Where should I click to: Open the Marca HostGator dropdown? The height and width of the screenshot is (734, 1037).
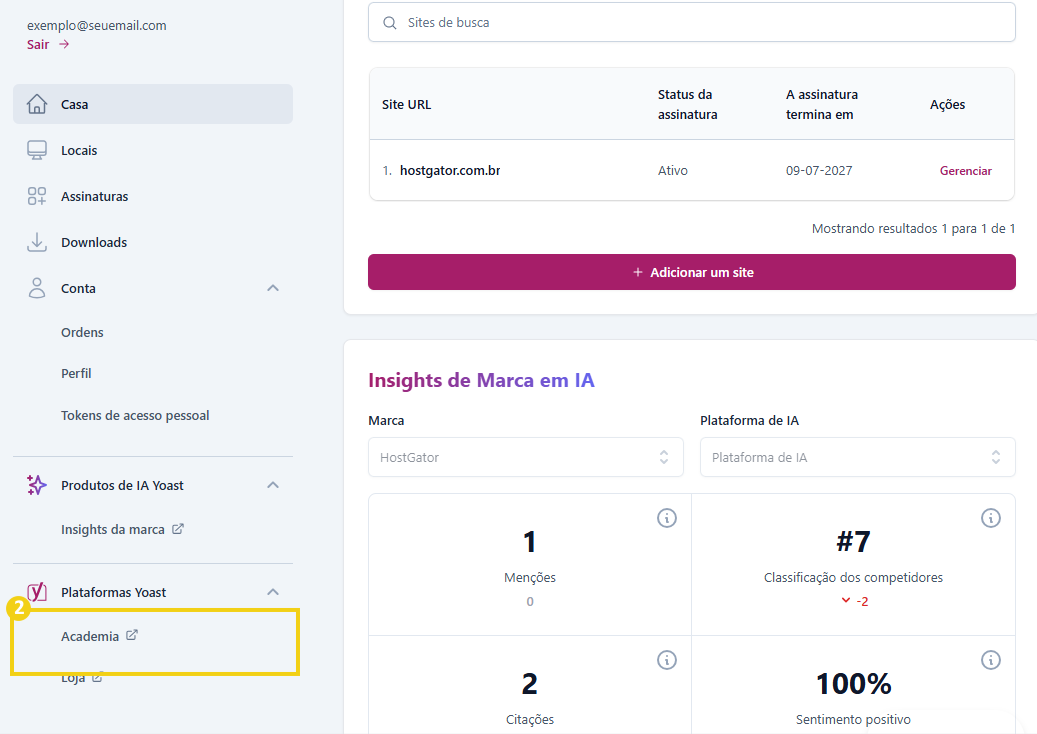click(526, 457)
